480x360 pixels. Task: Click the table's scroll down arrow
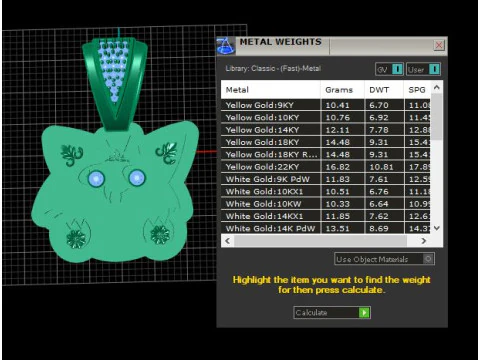(437, 228)
